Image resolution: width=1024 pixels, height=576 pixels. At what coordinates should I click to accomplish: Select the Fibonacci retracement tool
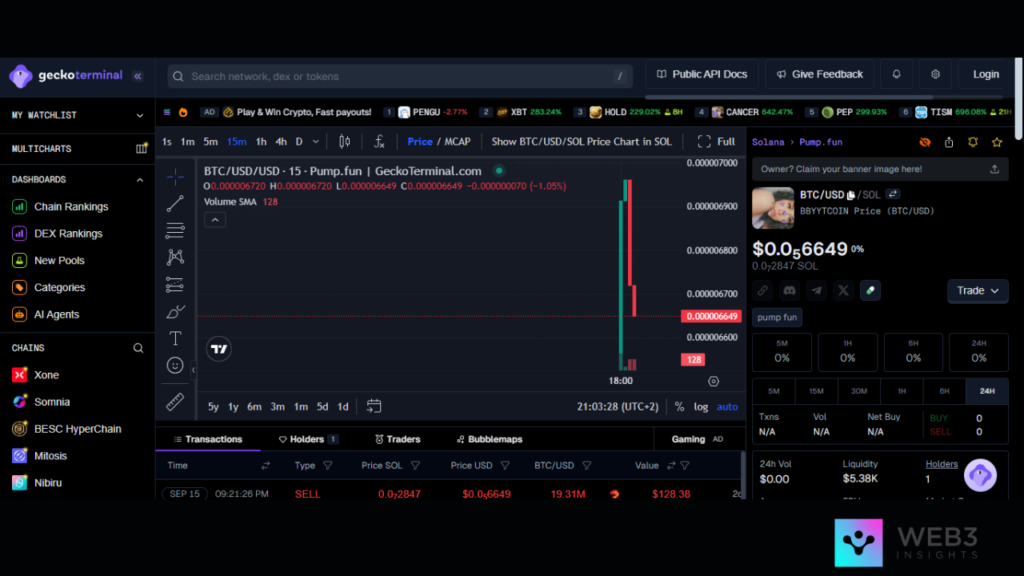click(x=175, y=231)
